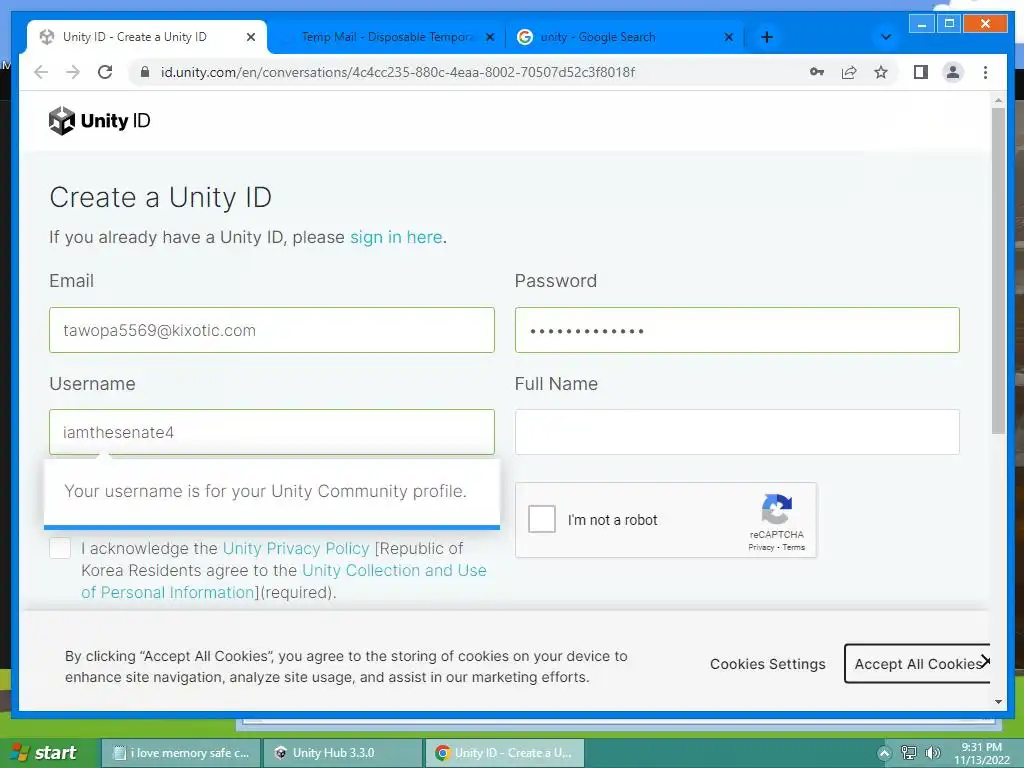Image resolution: width=1024 pixels, height=768 pixels.
Task: Bookmark this page with the star icon
Action: (881, 72)
